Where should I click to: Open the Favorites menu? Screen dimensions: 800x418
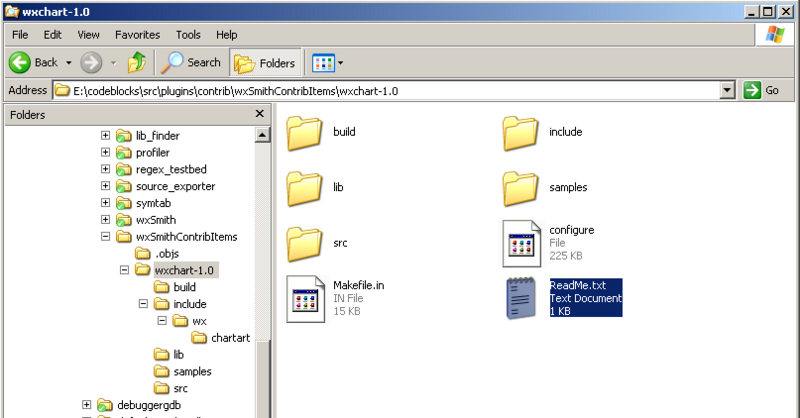pyautogui.click(x=137, y=35)
